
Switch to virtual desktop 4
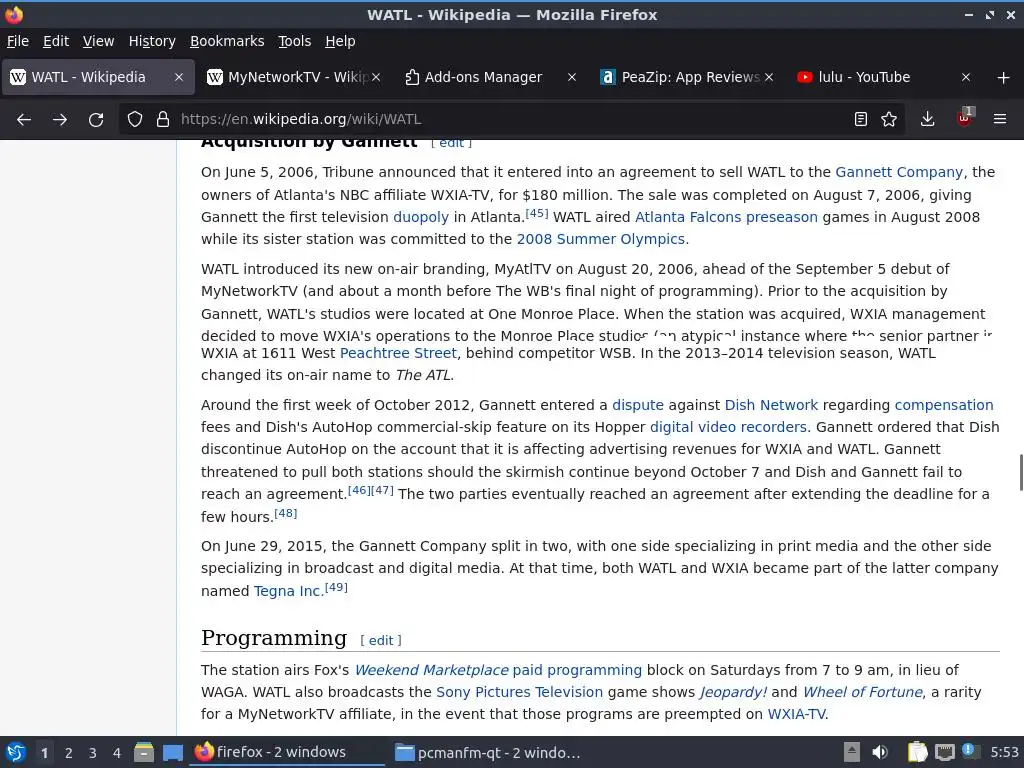(117, 753)
